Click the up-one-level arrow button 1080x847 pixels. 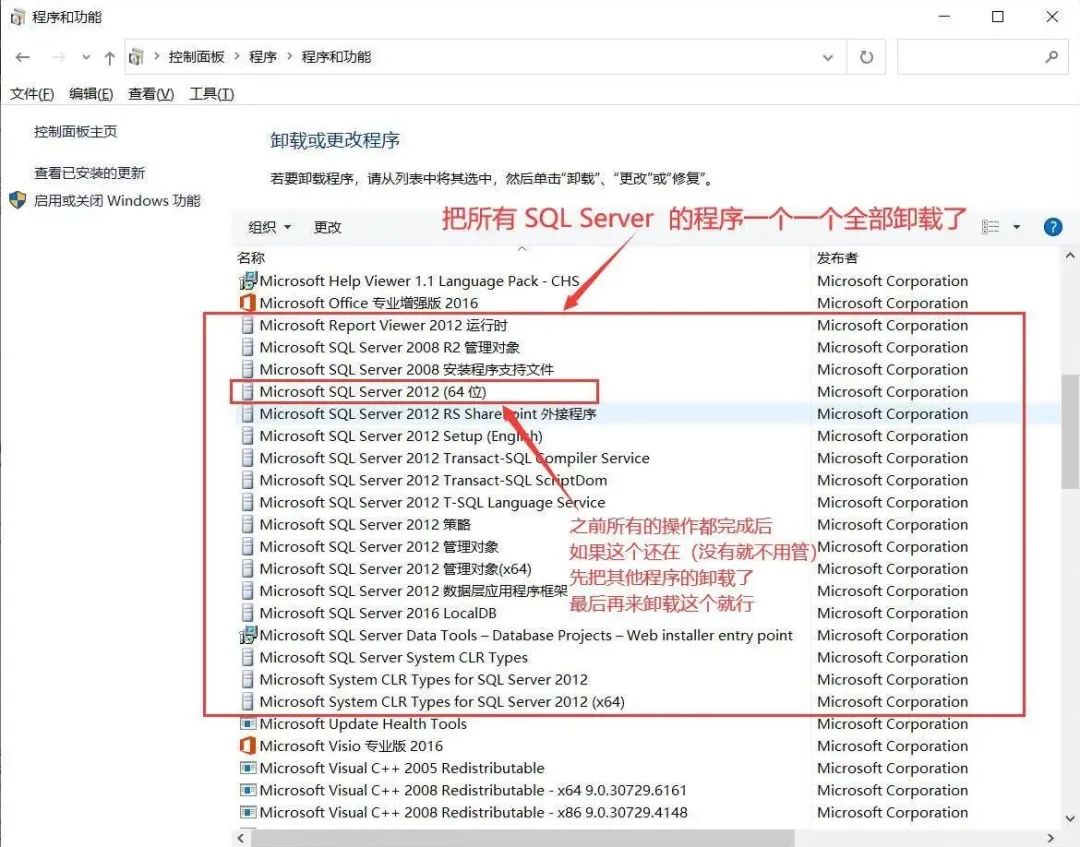(109, 58)
